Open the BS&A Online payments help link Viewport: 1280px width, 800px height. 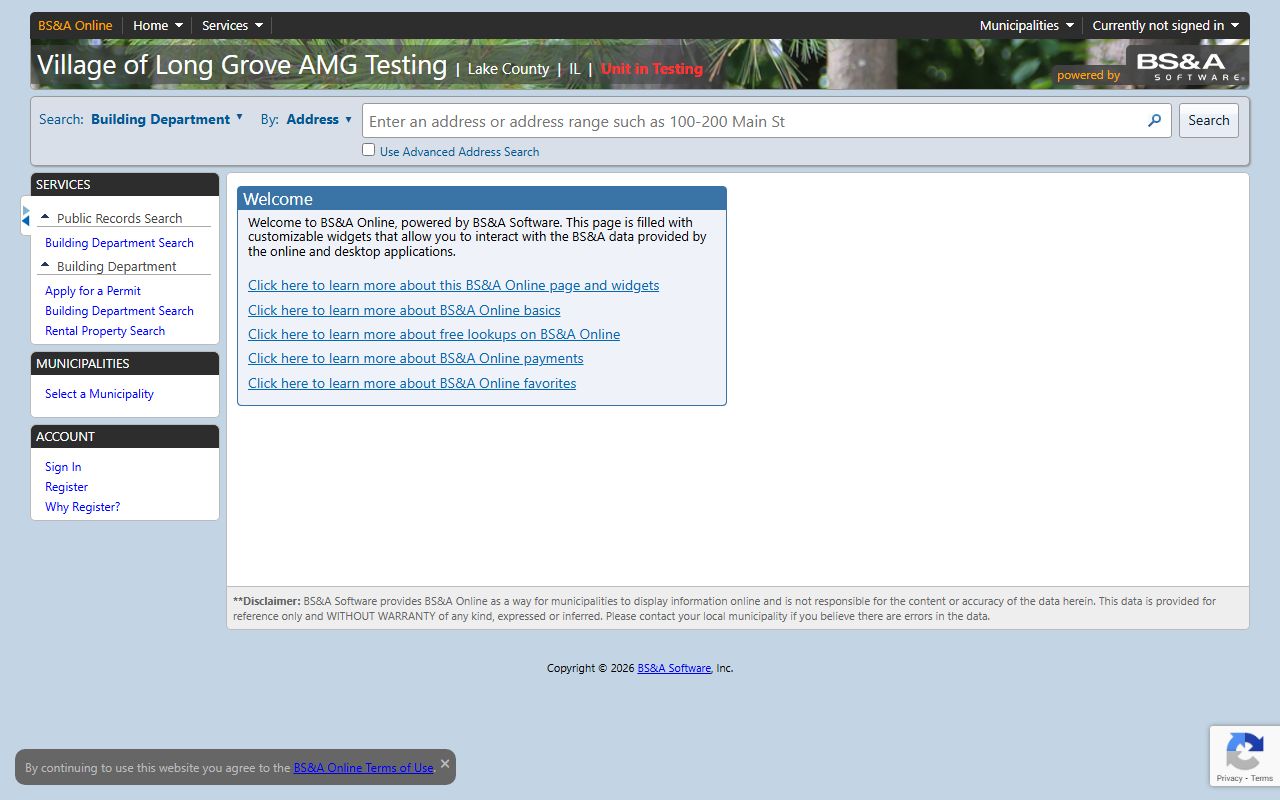click(x=415, y=359)
